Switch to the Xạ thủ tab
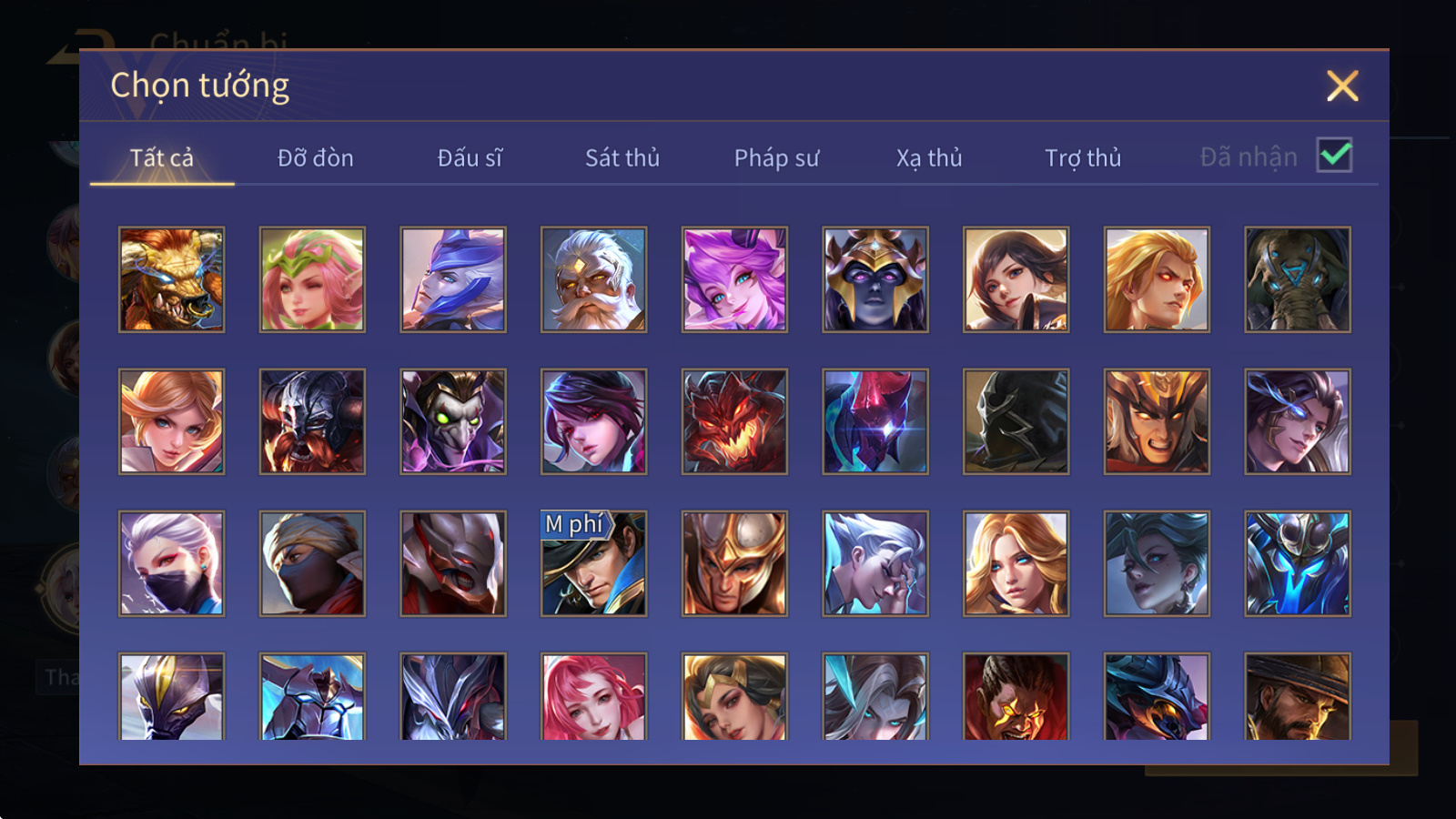1456x819 pixels. (929, 157)
